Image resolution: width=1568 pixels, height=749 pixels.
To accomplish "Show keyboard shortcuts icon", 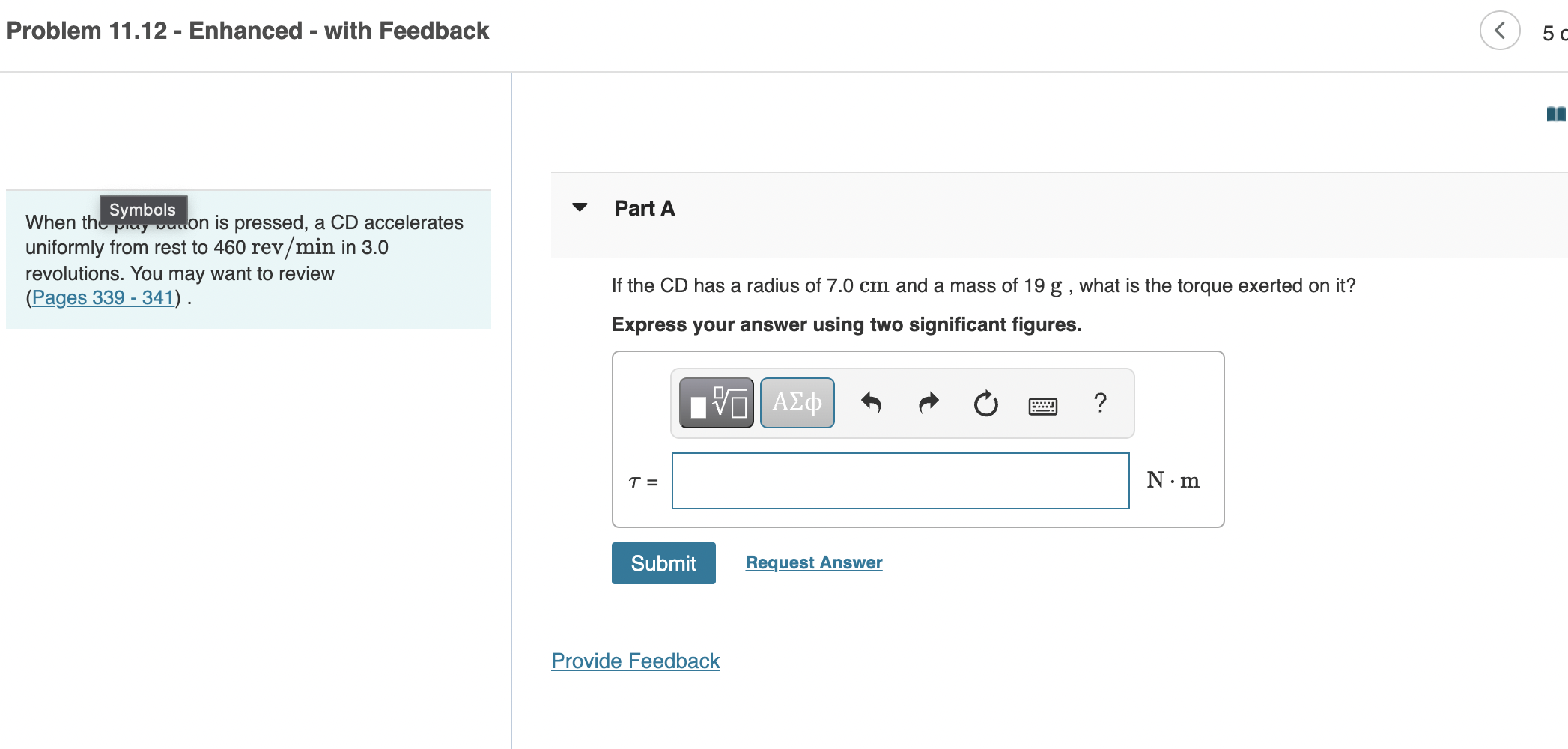I will 1042,406.
